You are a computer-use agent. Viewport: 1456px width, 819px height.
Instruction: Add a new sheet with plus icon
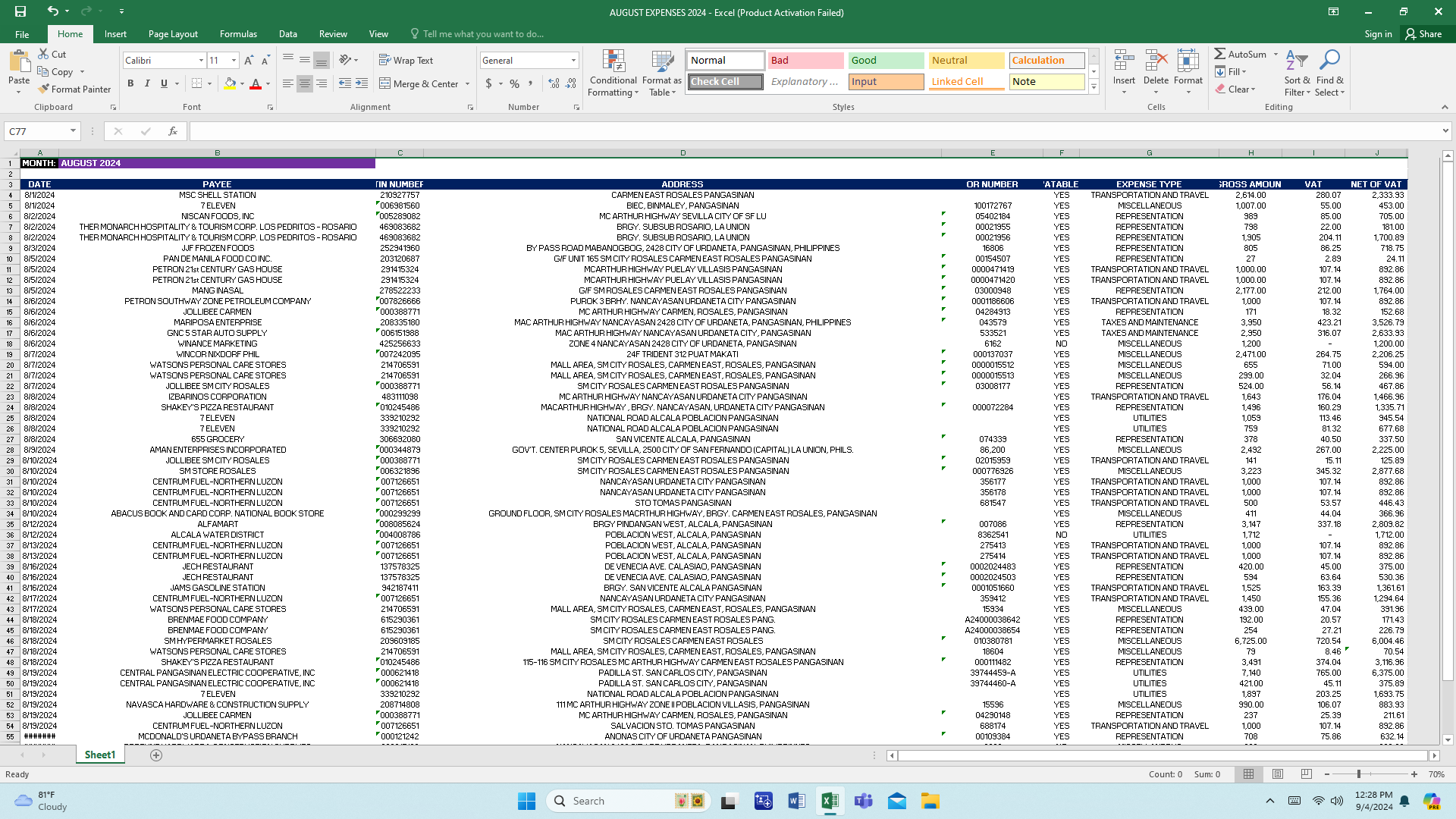[156, 755]
